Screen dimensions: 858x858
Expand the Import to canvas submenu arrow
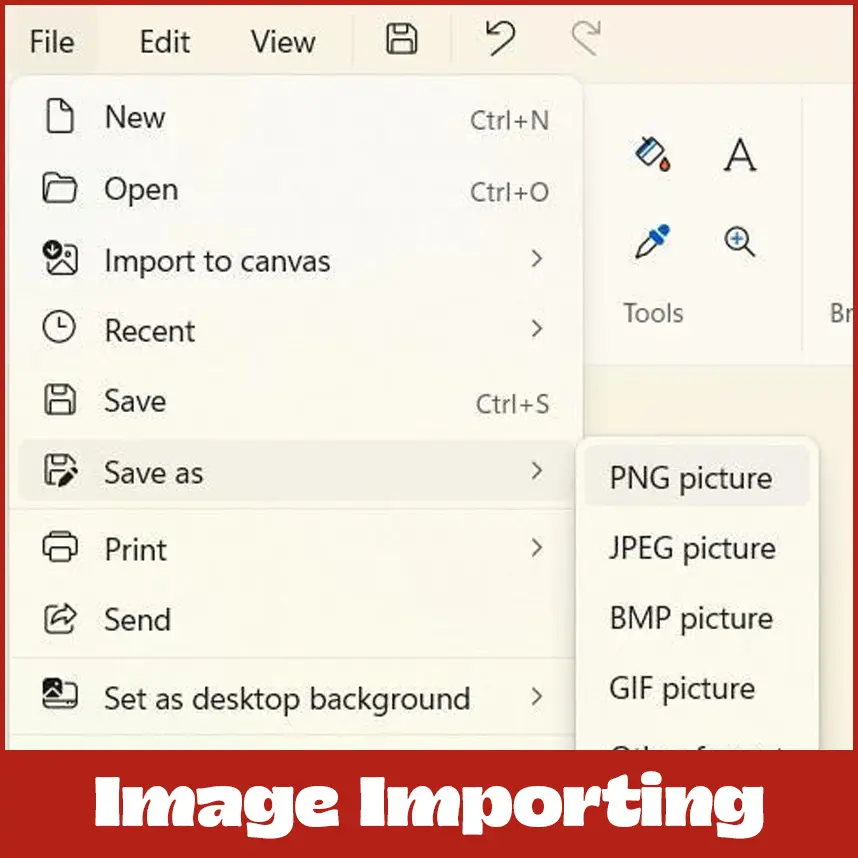coord(537,258)
